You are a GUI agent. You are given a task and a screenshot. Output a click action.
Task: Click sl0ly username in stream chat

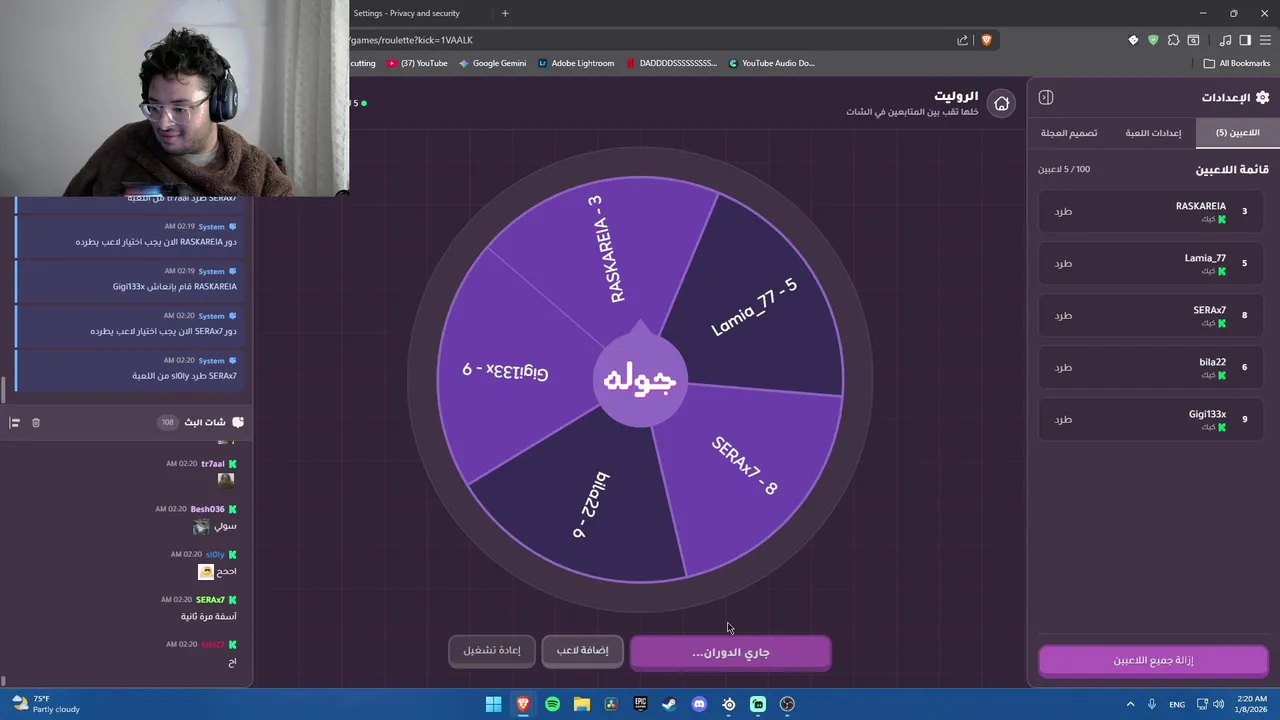(x=215, y=554)
